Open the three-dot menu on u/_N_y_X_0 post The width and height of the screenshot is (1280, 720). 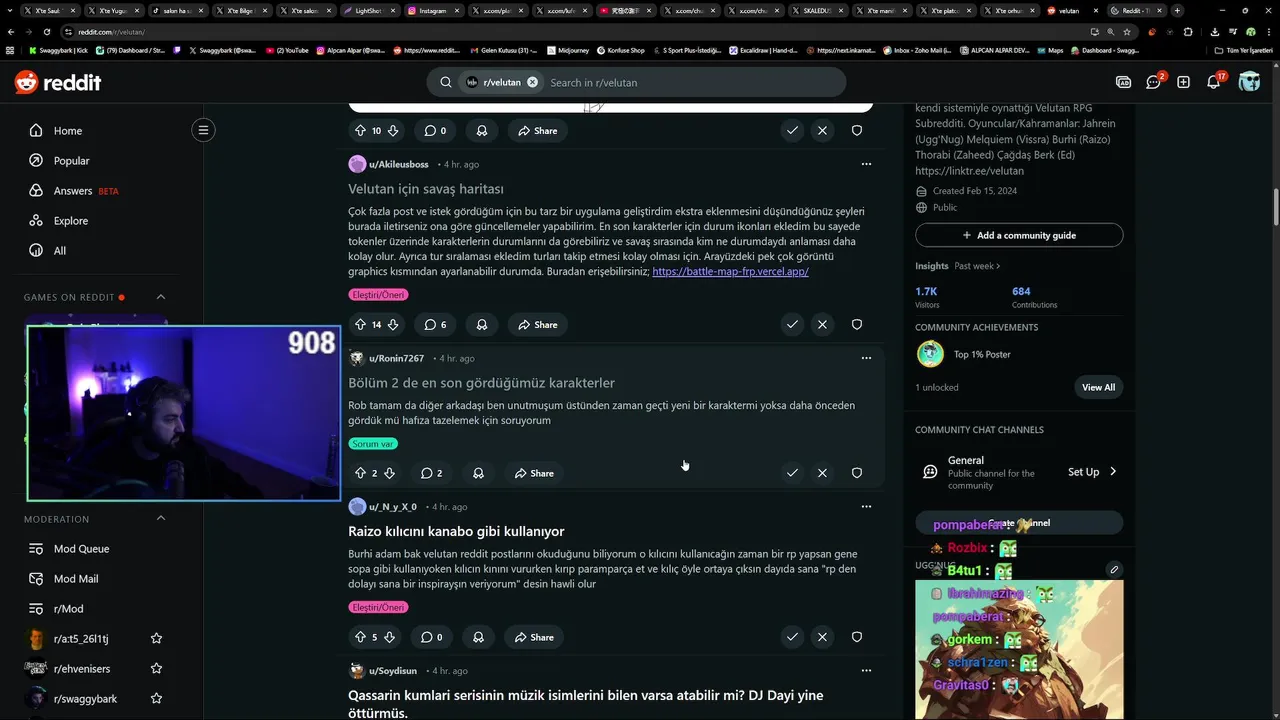866,507
